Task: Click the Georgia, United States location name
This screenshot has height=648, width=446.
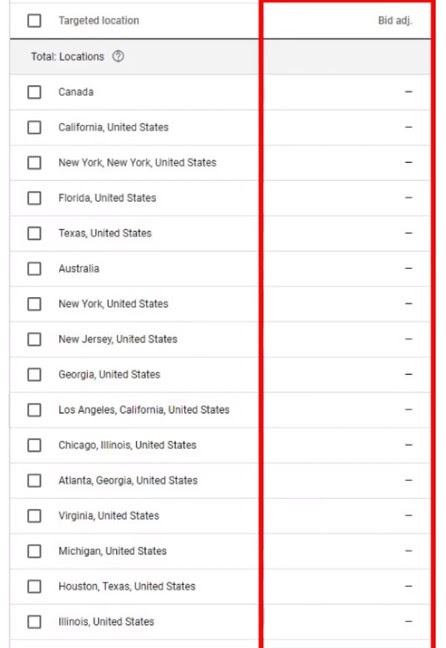Action: pyautogui.click(x=109, y=374)
